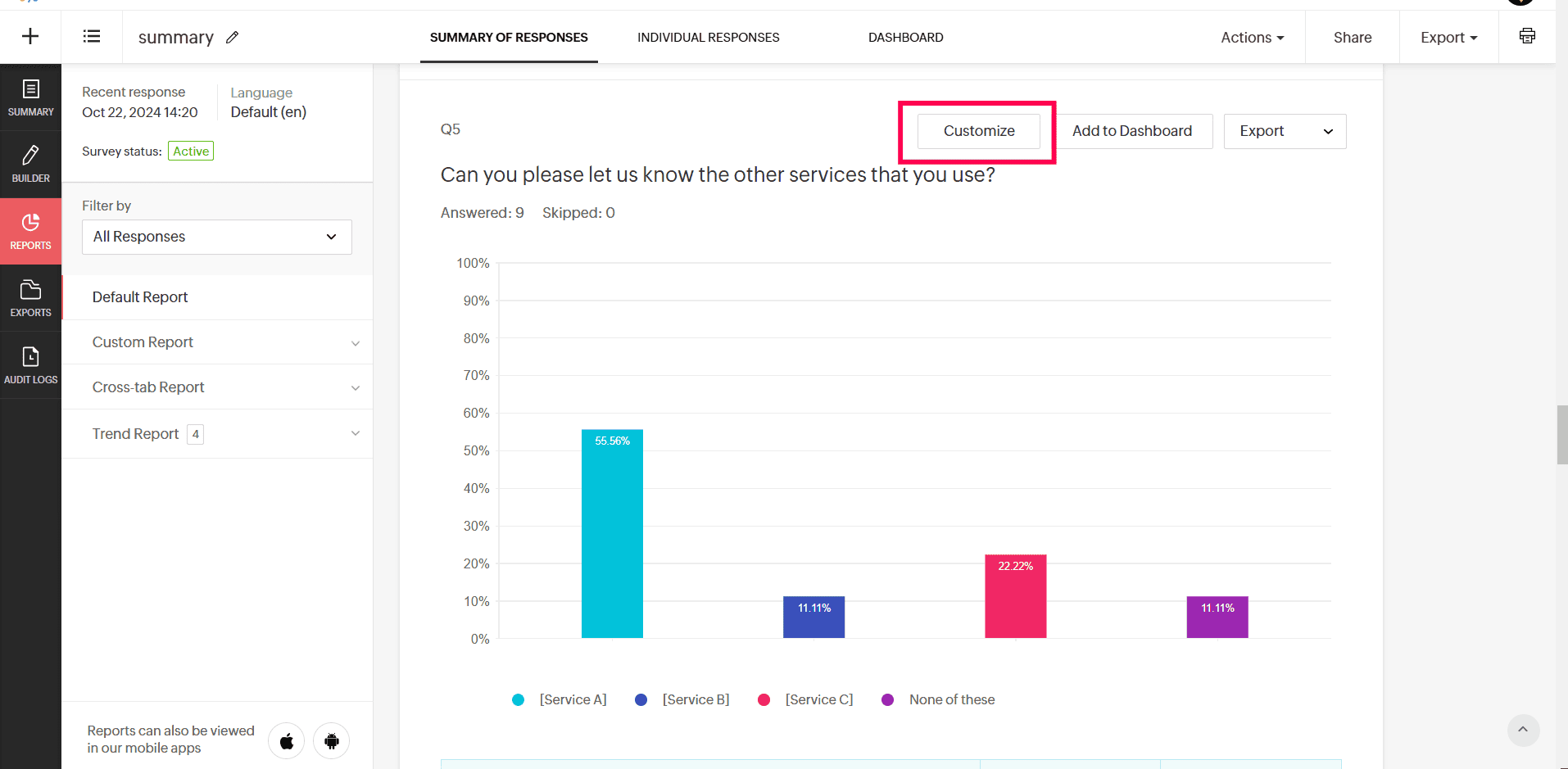Click the blue 11.11% bar

point(813,617)
